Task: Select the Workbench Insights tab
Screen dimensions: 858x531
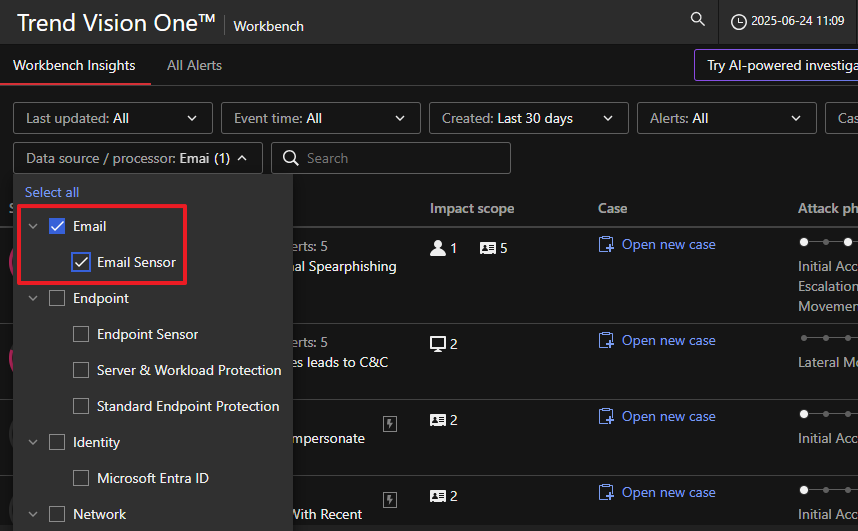Action: tap(74, 65)
